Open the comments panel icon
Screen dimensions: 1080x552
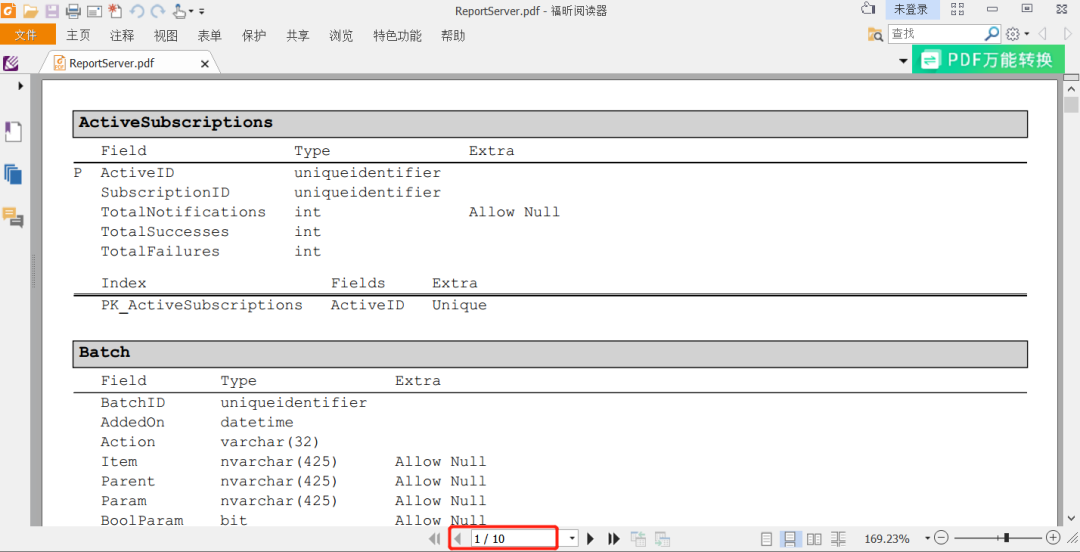(13, 217)
